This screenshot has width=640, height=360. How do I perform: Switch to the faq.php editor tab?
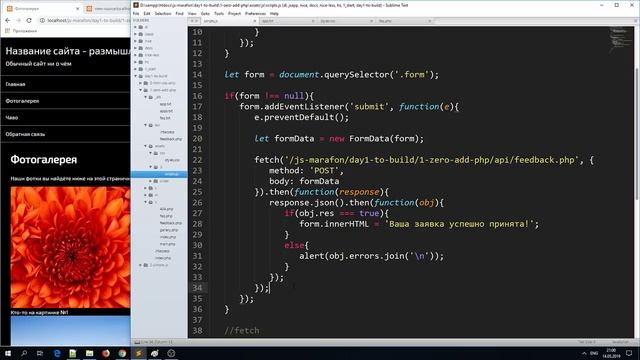point(404,21)
